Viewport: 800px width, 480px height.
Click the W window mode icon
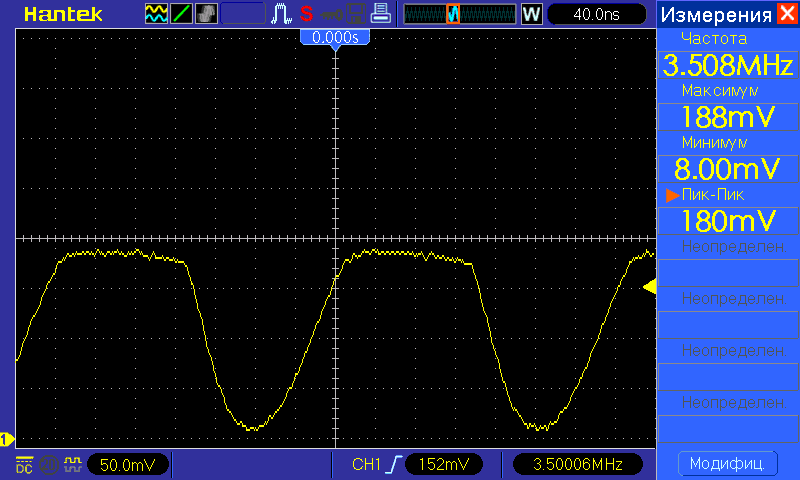531,14
